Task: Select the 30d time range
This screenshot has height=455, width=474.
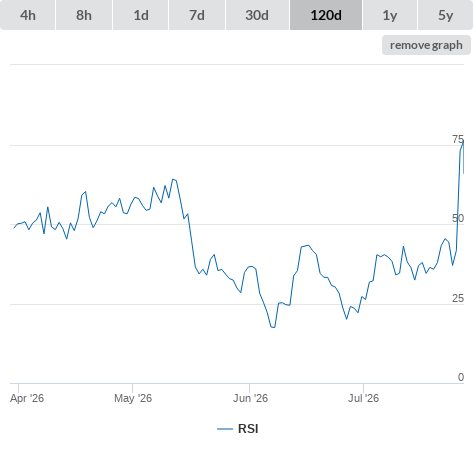Action: click(257, 15)
